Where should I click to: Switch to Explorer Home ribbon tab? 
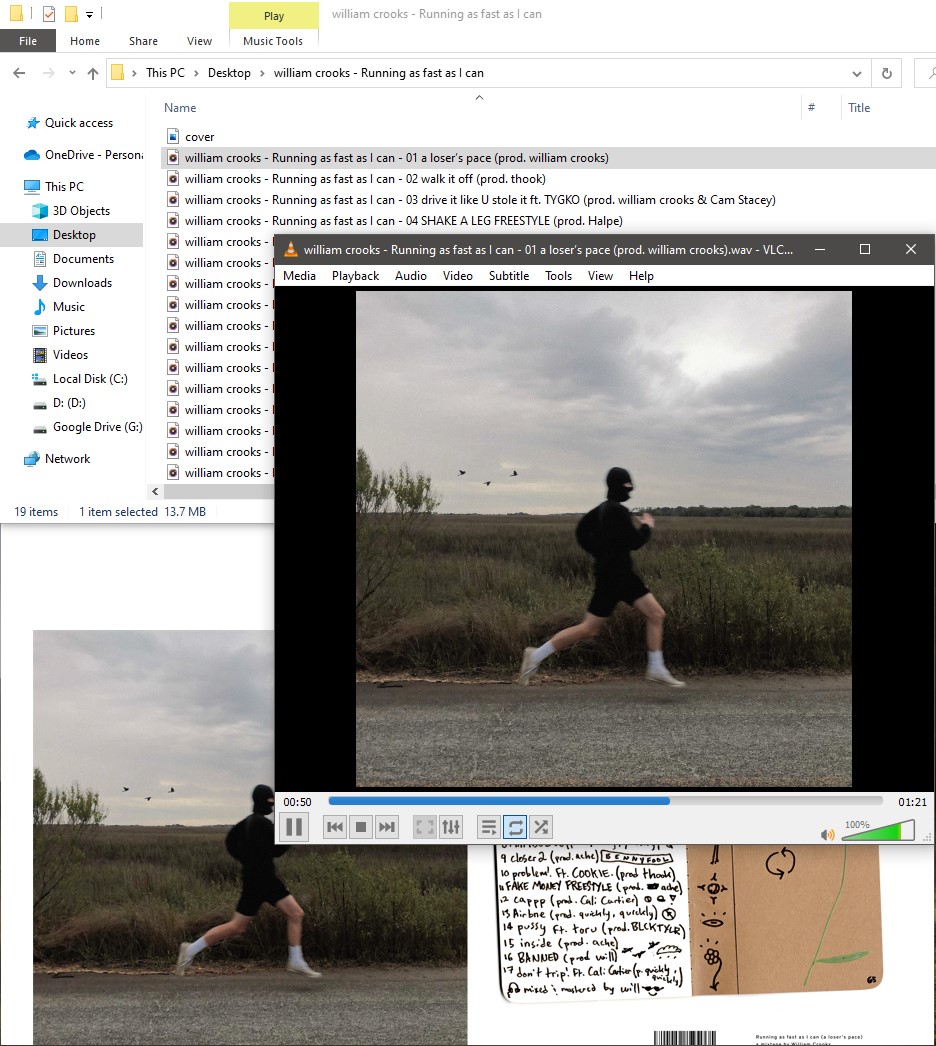pyautogui.click(x=85, y=41)
